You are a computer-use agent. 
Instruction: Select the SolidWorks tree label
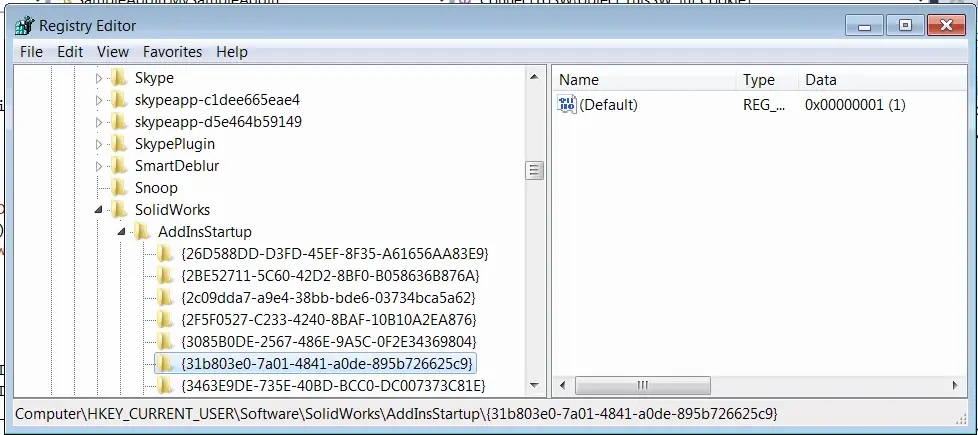(x=172, y=210)
